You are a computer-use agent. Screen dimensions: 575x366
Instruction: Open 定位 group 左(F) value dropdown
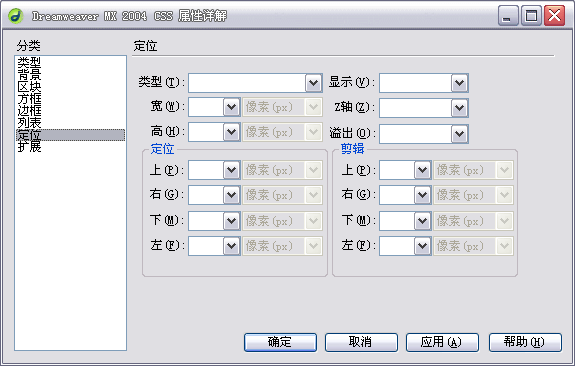point(231,246)
